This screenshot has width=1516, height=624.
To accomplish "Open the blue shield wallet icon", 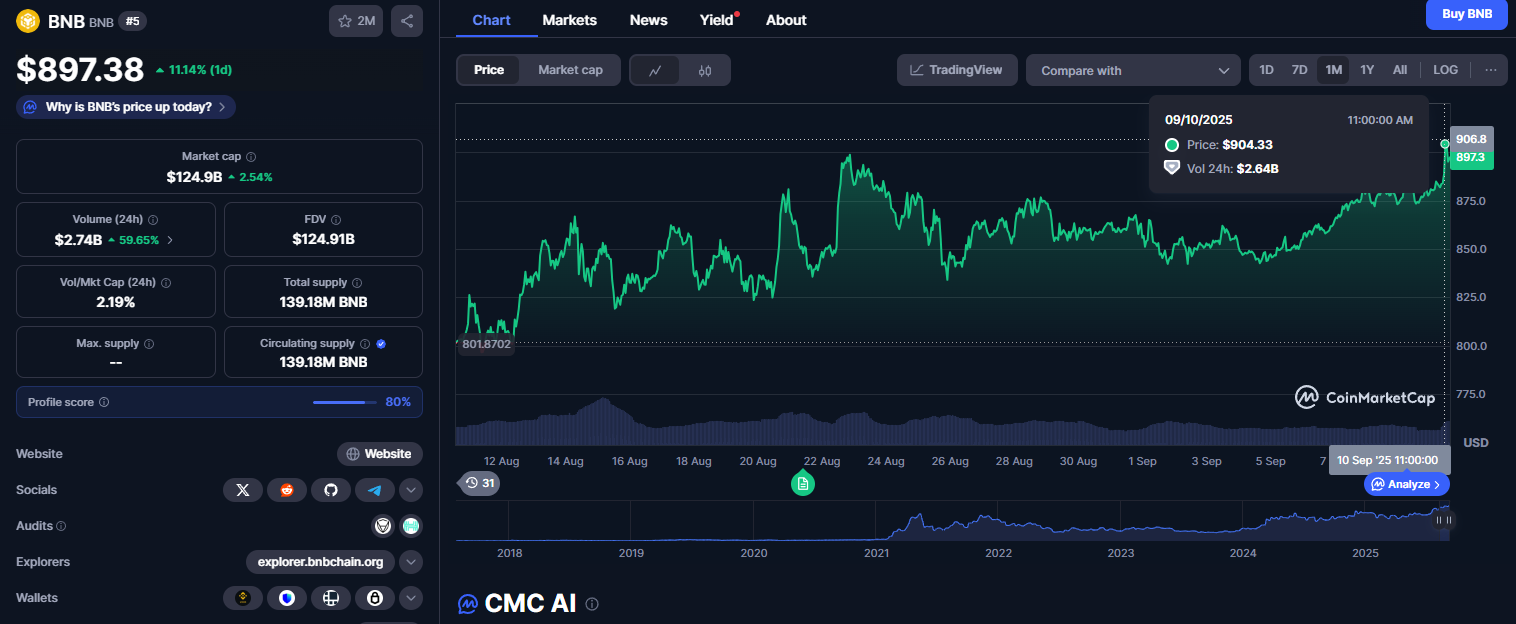I will [287, 598].
